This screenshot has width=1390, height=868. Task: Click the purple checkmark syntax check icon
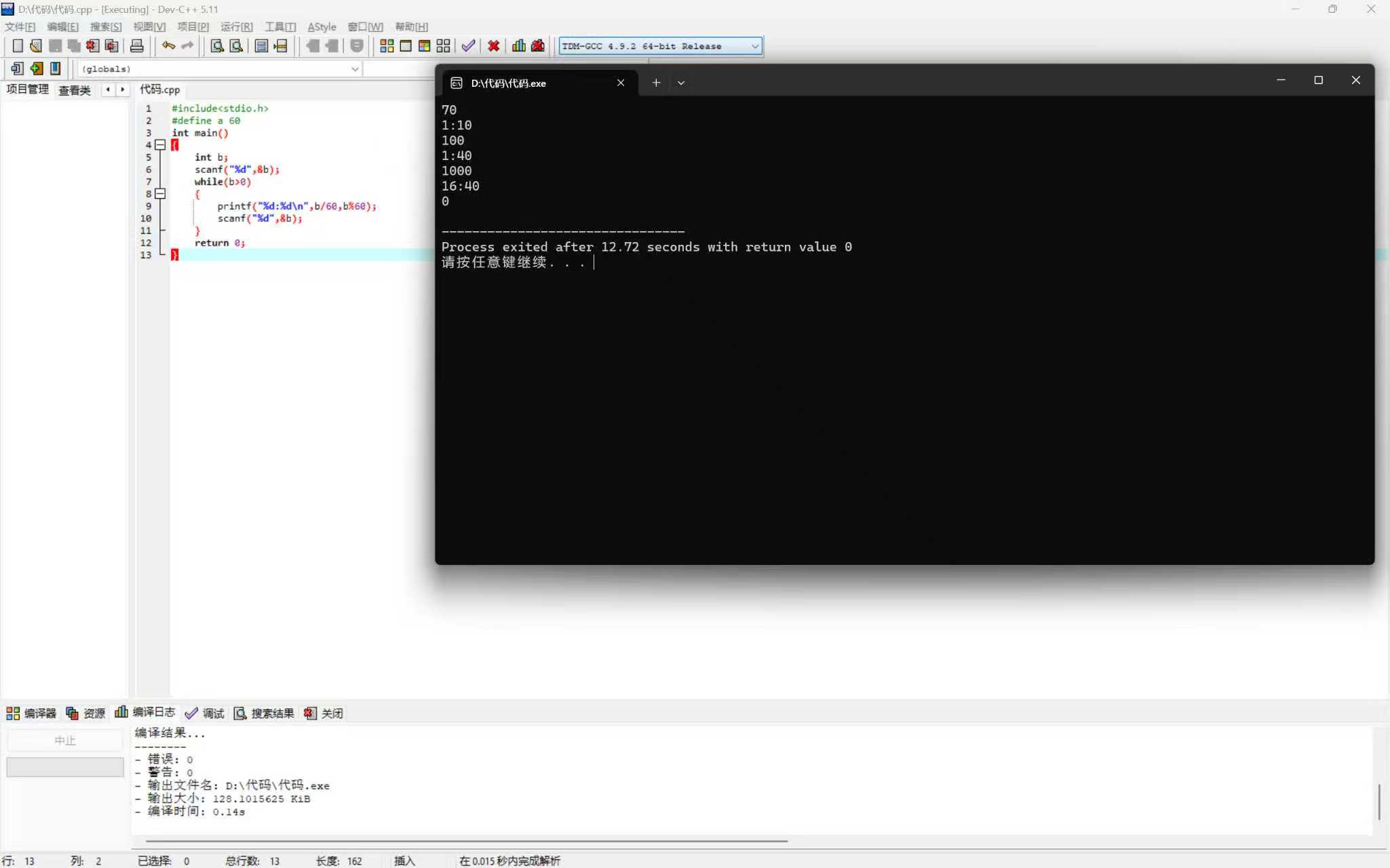468,45
